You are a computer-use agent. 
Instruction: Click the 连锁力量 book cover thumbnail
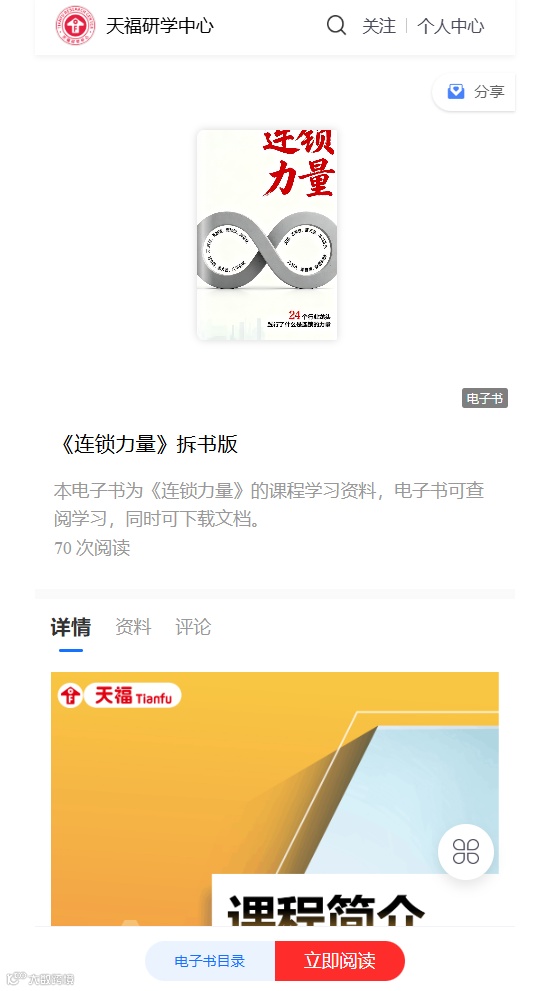(267, 235)
